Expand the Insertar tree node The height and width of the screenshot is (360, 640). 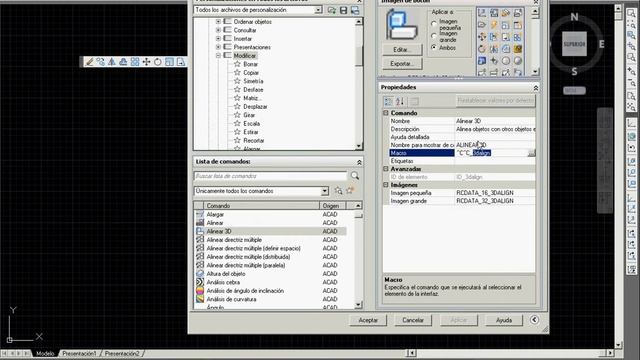pyautogui.click(x=218, y=39)
